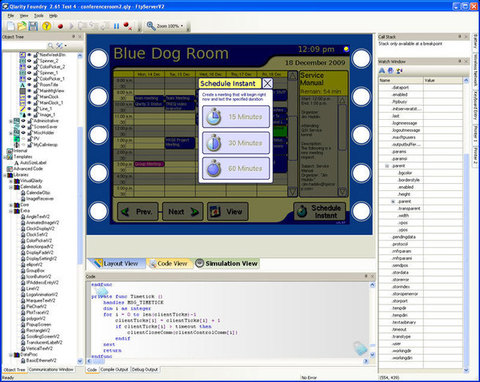
Task: Pause simulation with the blue pause icon
Action: pos(116,26)
